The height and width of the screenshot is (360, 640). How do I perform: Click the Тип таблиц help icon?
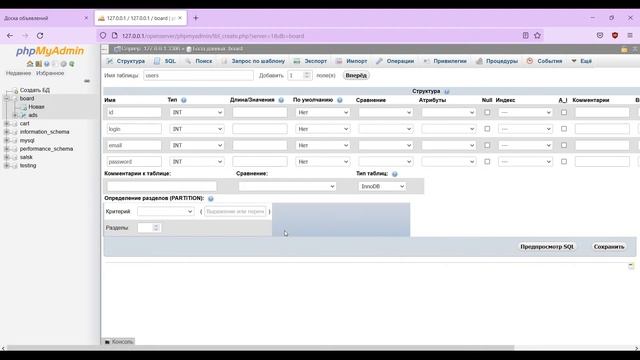click(x=395, y=174)
